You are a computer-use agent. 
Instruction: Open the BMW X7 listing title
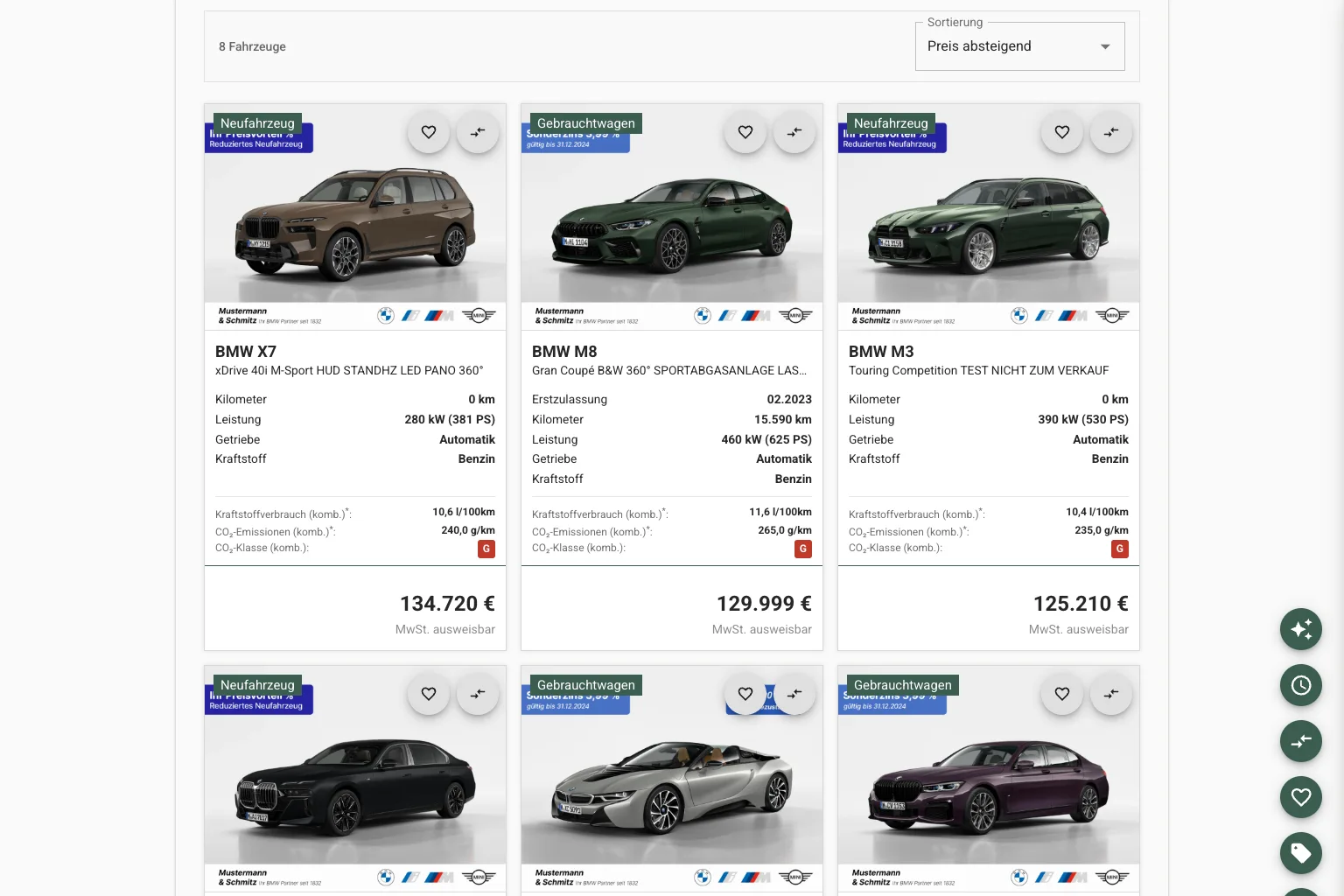246,352
